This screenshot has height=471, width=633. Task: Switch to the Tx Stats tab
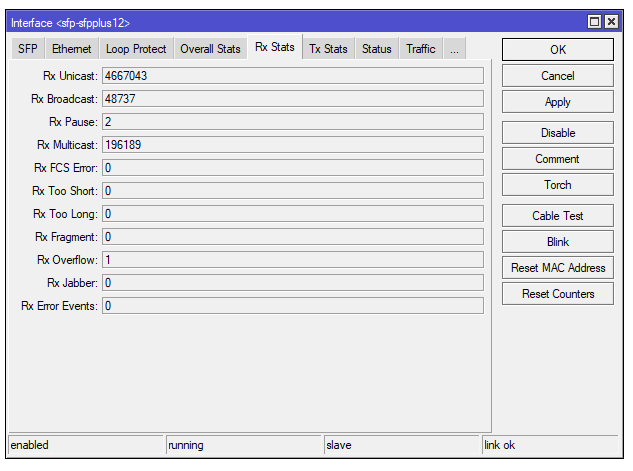(x=328, y=49)
